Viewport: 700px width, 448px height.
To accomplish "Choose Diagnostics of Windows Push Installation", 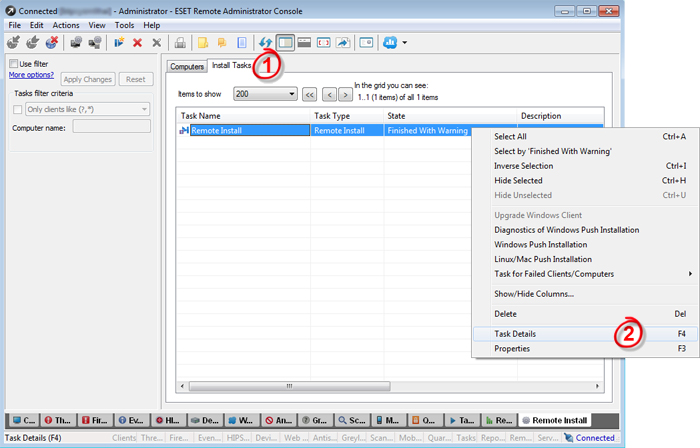I will (x=585, y=230).
